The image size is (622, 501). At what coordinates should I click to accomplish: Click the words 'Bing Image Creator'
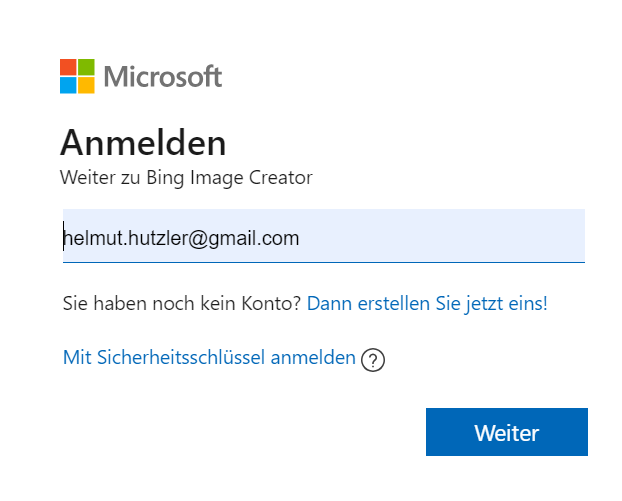click(x=229, y=178)
